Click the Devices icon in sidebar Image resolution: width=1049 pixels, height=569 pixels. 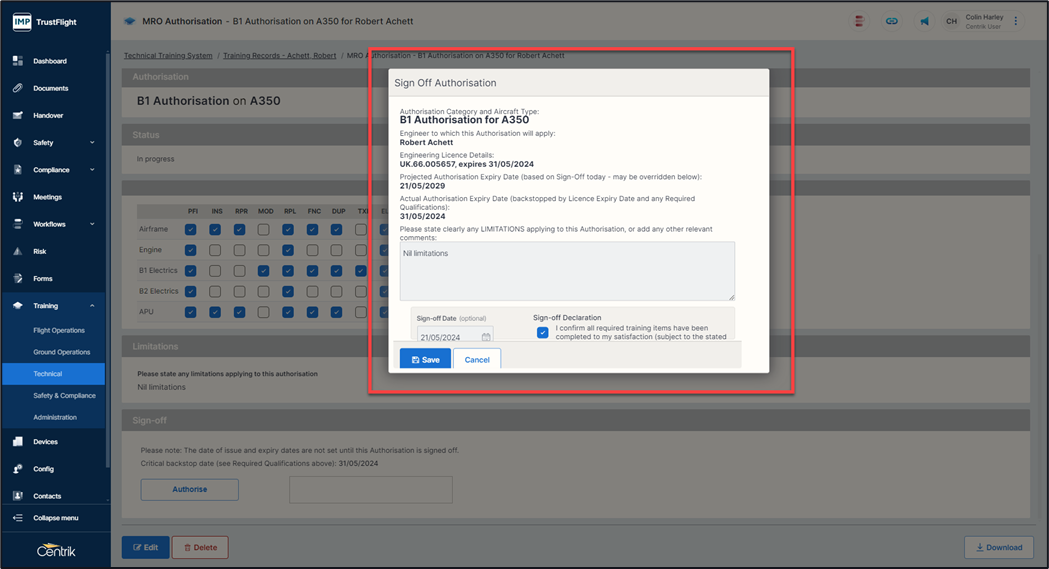click(18, 441)
